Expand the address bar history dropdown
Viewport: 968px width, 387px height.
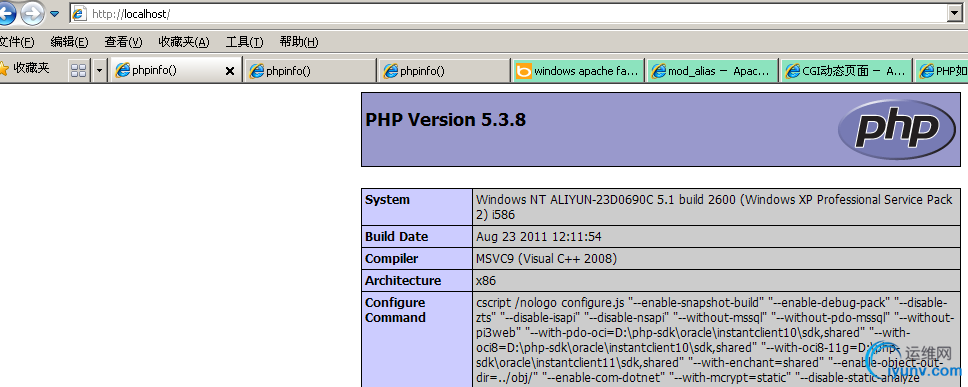coord(953,13)
